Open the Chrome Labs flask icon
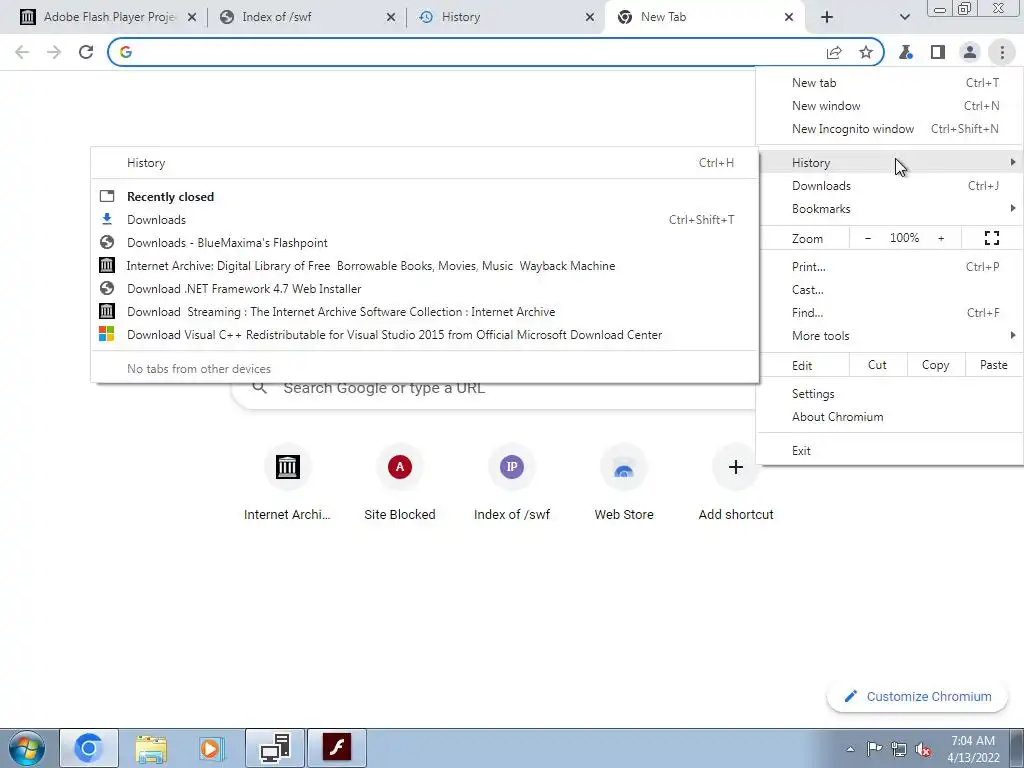Image resolution: width=1024 pixels, height=768 pixels. 906,52
